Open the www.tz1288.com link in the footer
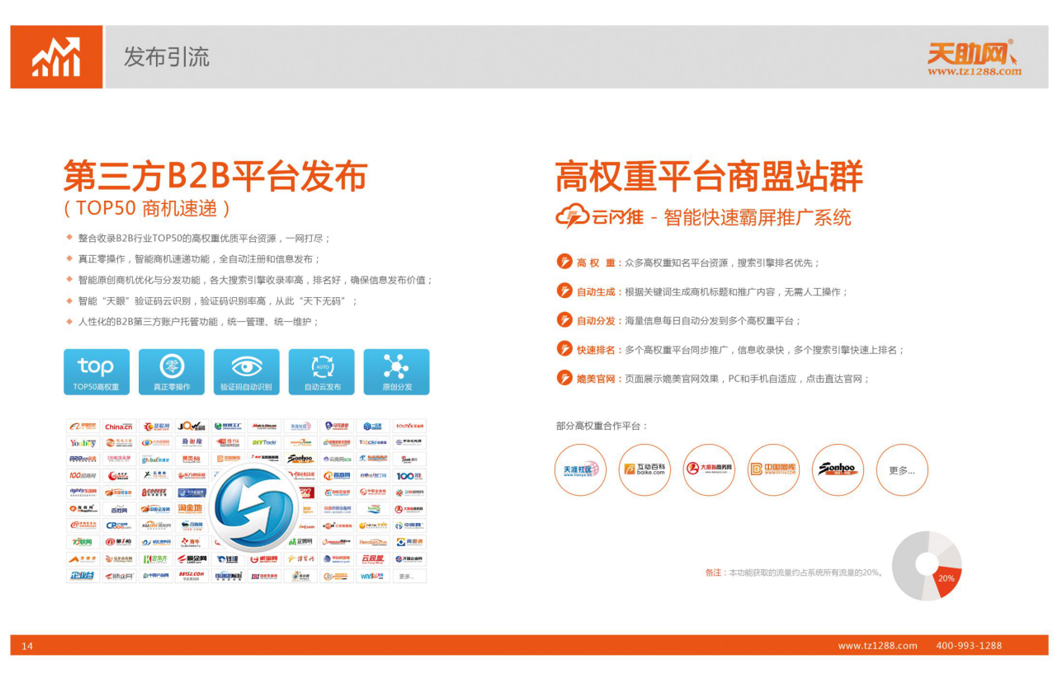The image size is (1058, 680). (877, 646)
